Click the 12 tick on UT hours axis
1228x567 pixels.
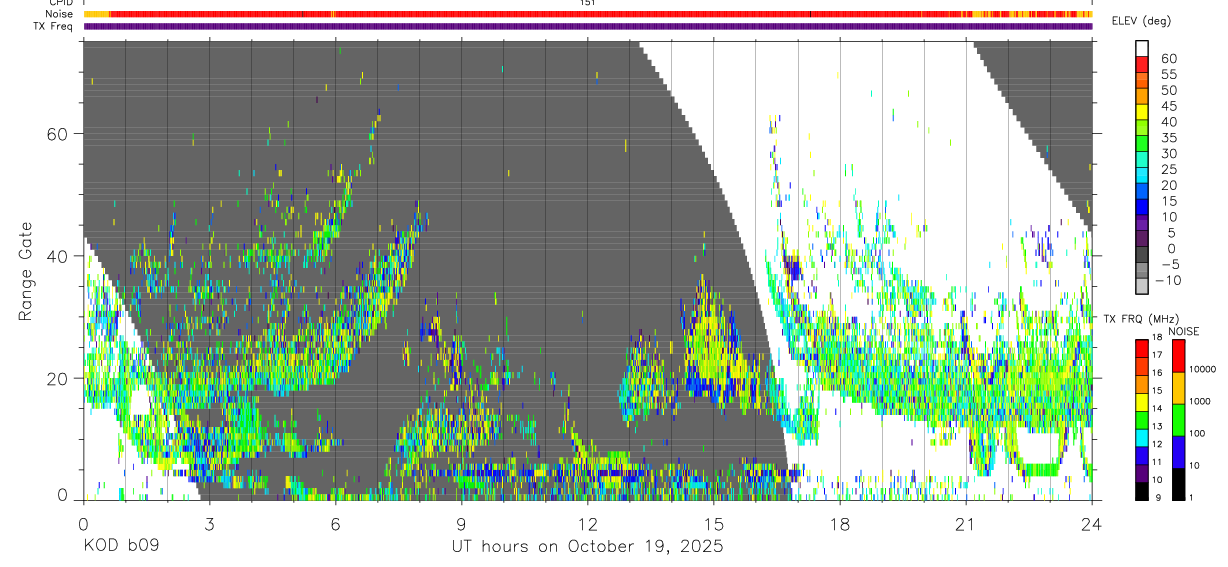tap(587, 523)
